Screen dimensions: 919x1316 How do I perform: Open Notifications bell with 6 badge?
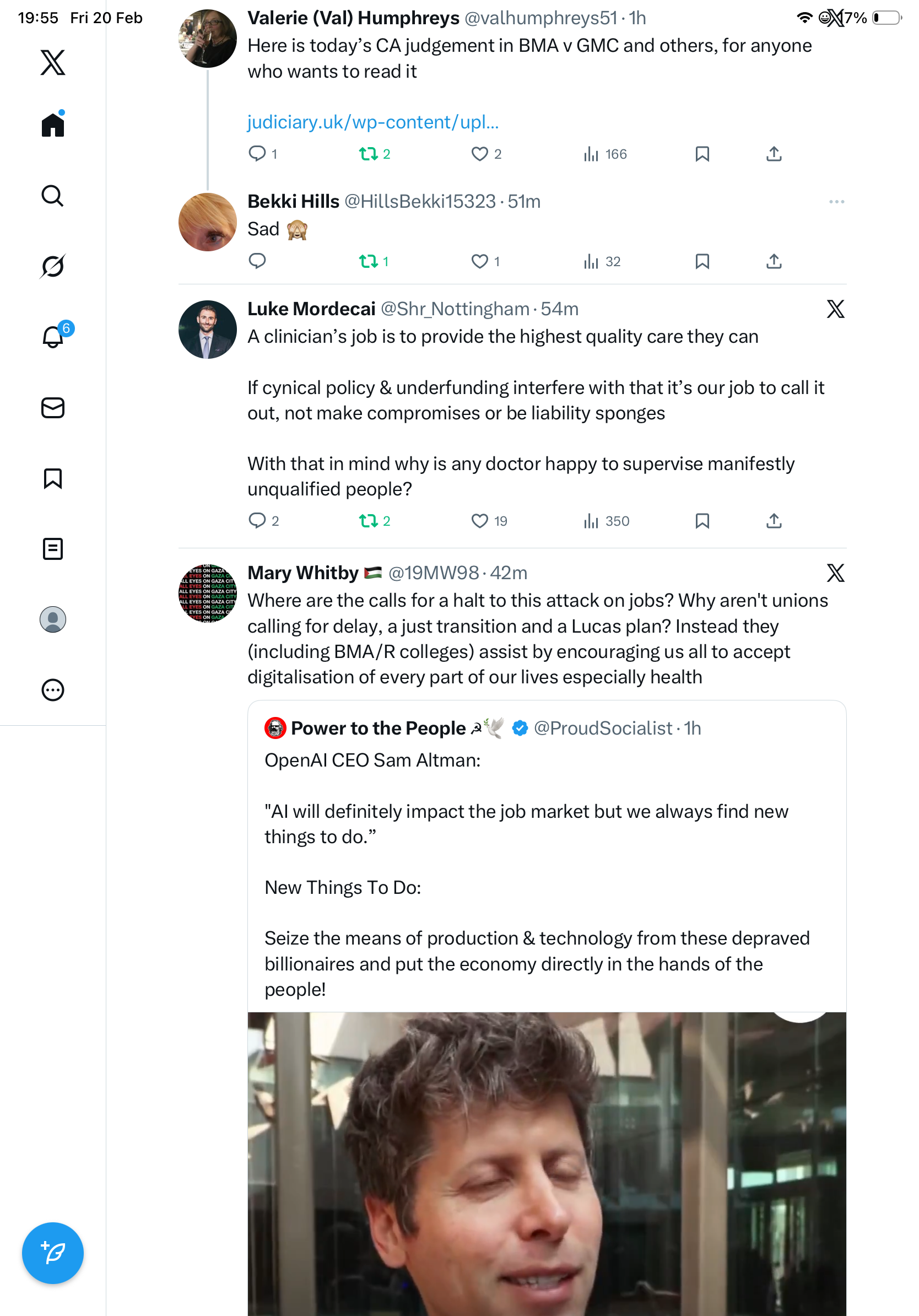click(x=53, y=337)
